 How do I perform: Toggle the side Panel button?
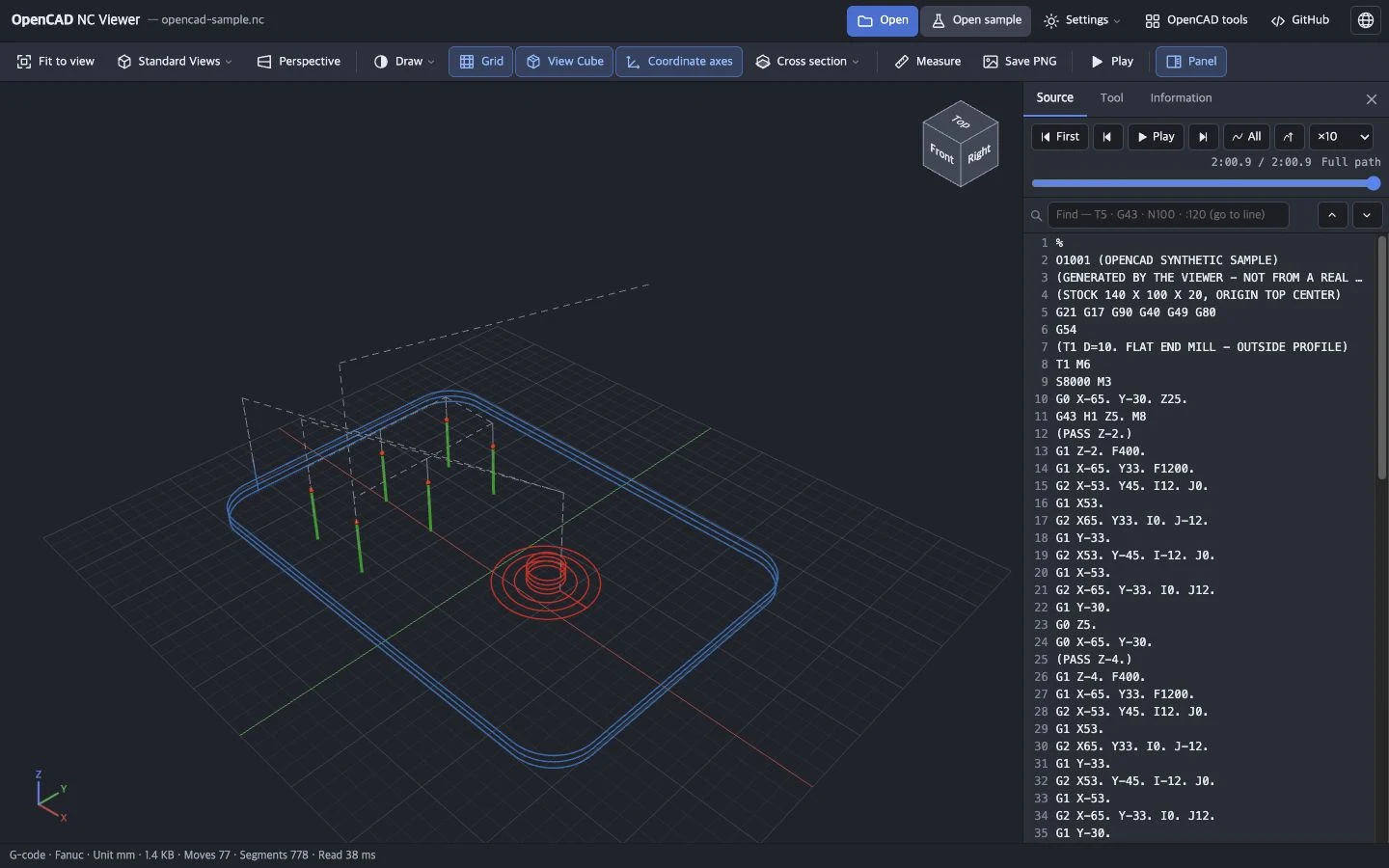(1191, 62)
